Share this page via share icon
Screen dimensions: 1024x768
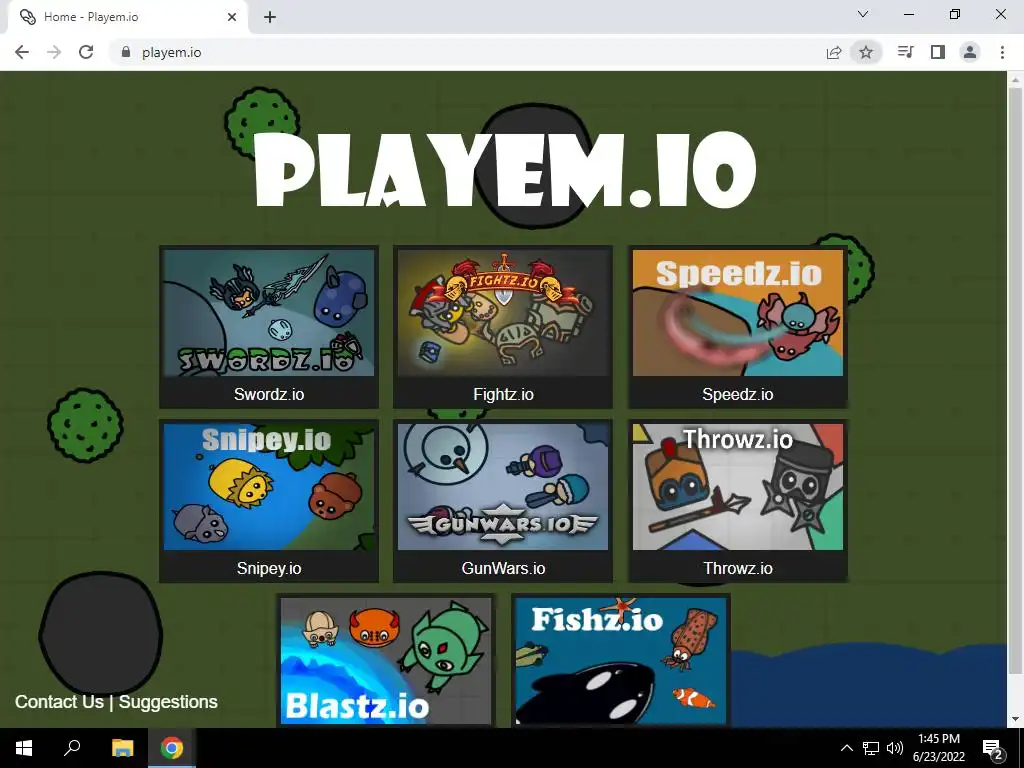(x=834, y=52)
